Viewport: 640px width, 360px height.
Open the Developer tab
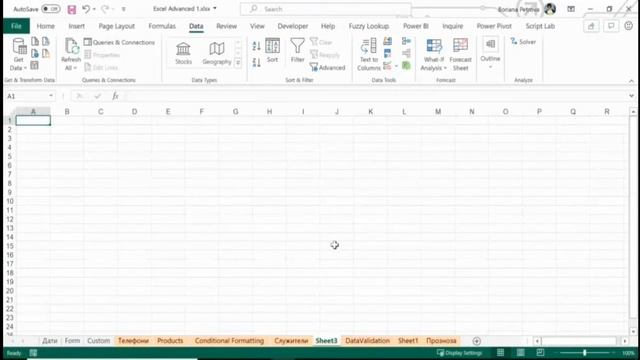pos(293,26)
